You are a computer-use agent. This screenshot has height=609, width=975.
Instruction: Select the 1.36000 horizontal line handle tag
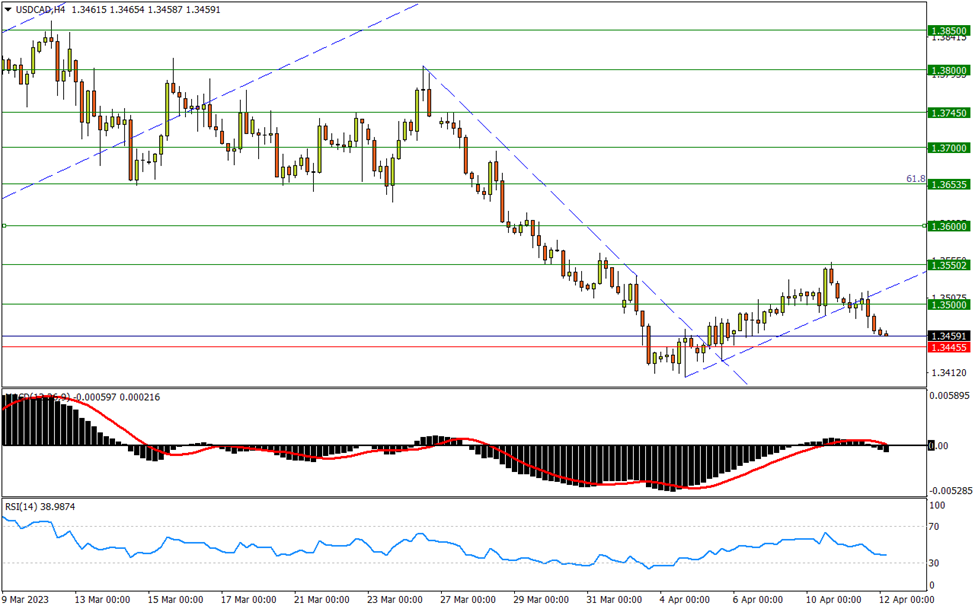(x=948, y=226)
